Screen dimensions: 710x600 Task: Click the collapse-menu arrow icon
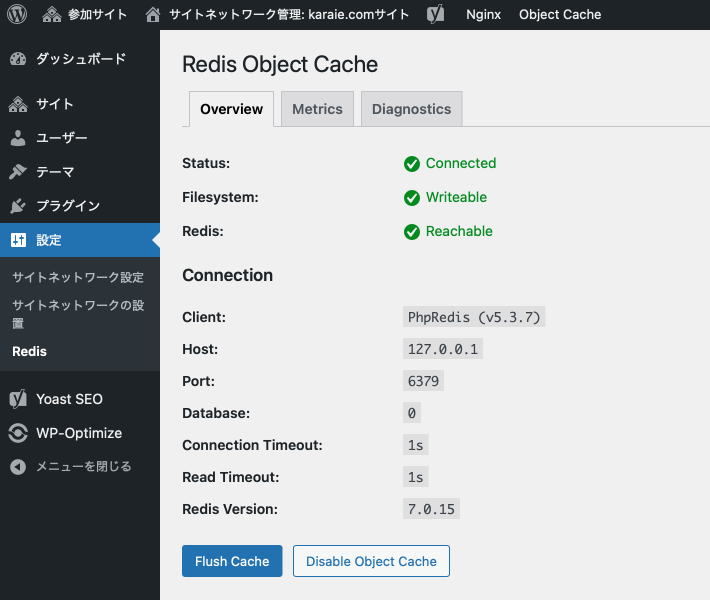[18, 467]
